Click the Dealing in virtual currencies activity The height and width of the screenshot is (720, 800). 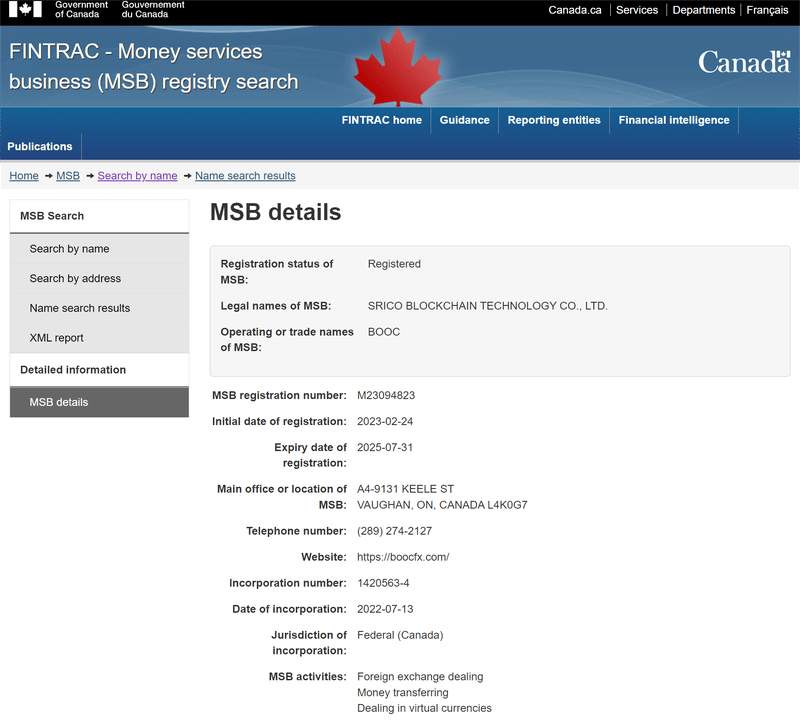click(x=424, y=708)
